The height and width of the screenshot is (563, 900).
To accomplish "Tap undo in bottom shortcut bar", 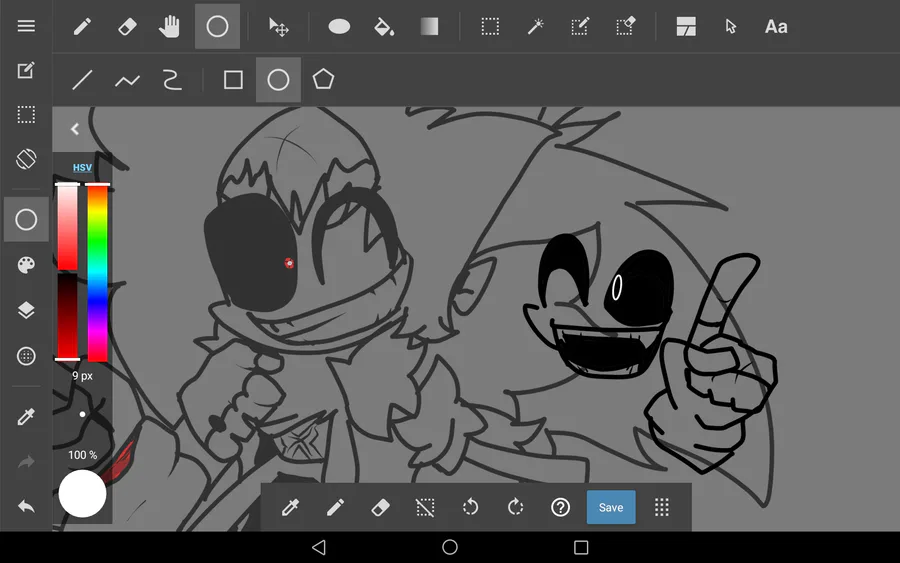I will 470,507.
